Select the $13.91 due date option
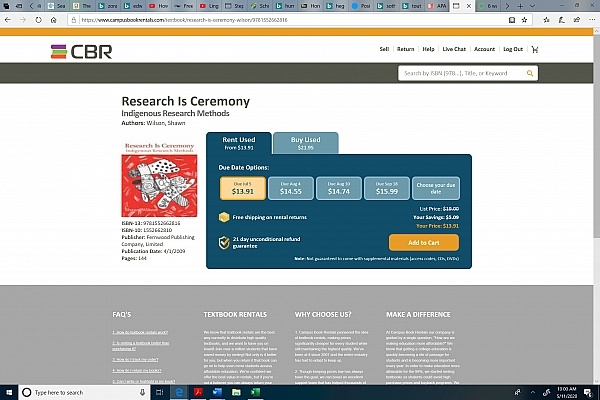This screenshot has height=400, width=600. click(x=243, y=188)
